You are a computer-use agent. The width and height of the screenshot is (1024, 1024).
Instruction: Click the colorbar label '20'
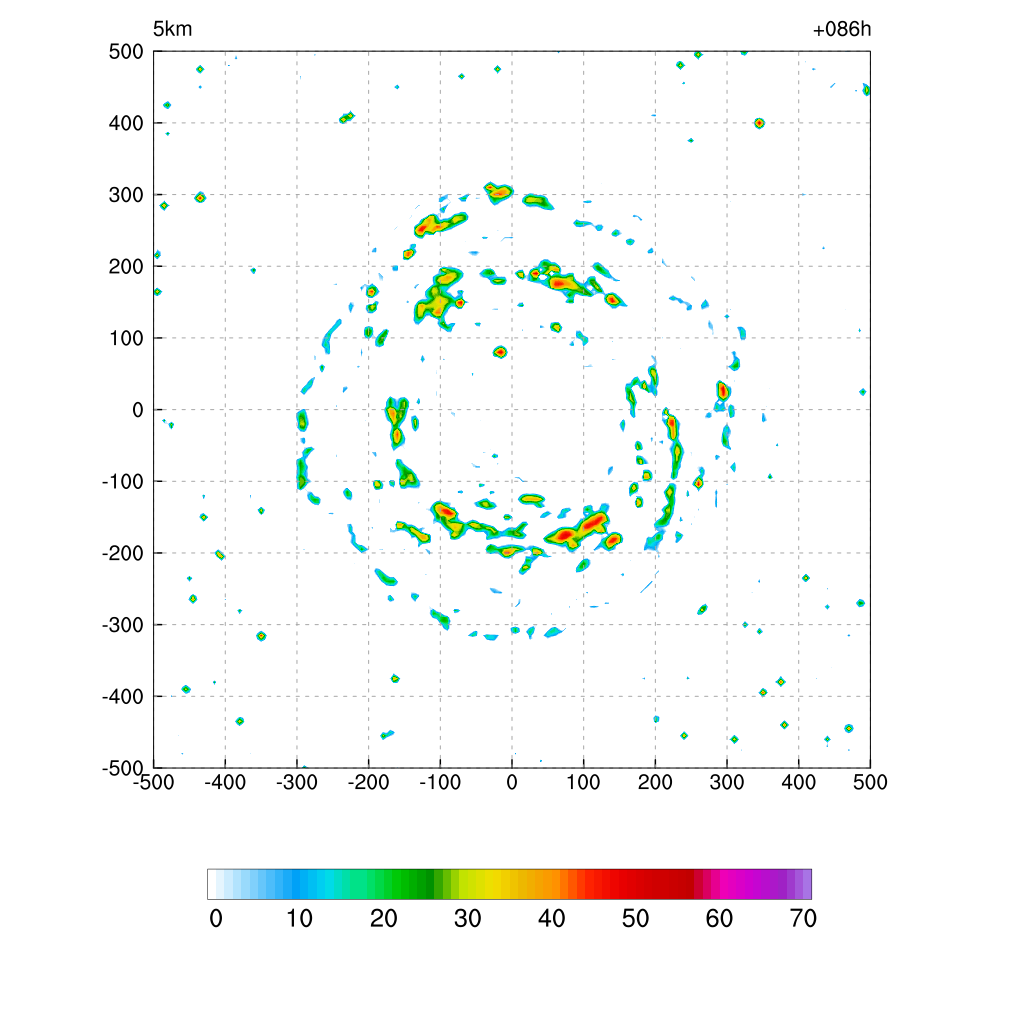[383, 919]
